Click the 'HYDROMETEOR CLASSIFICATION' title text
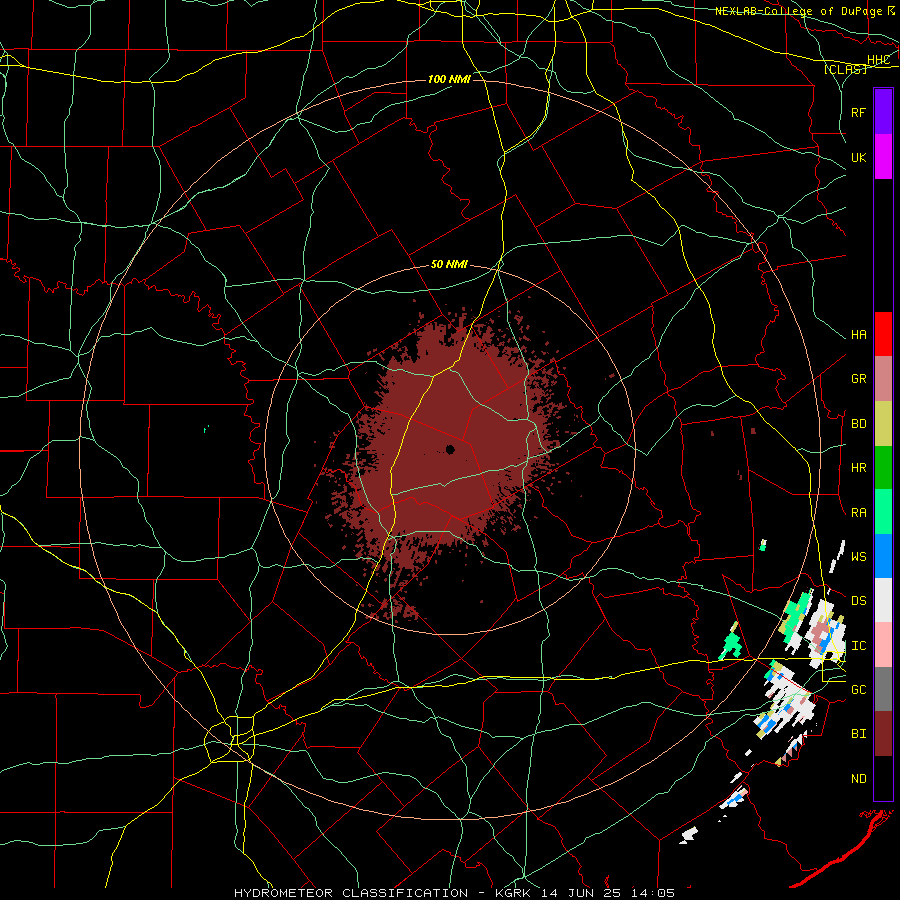 pyautogui.click(x=351, y=893)
